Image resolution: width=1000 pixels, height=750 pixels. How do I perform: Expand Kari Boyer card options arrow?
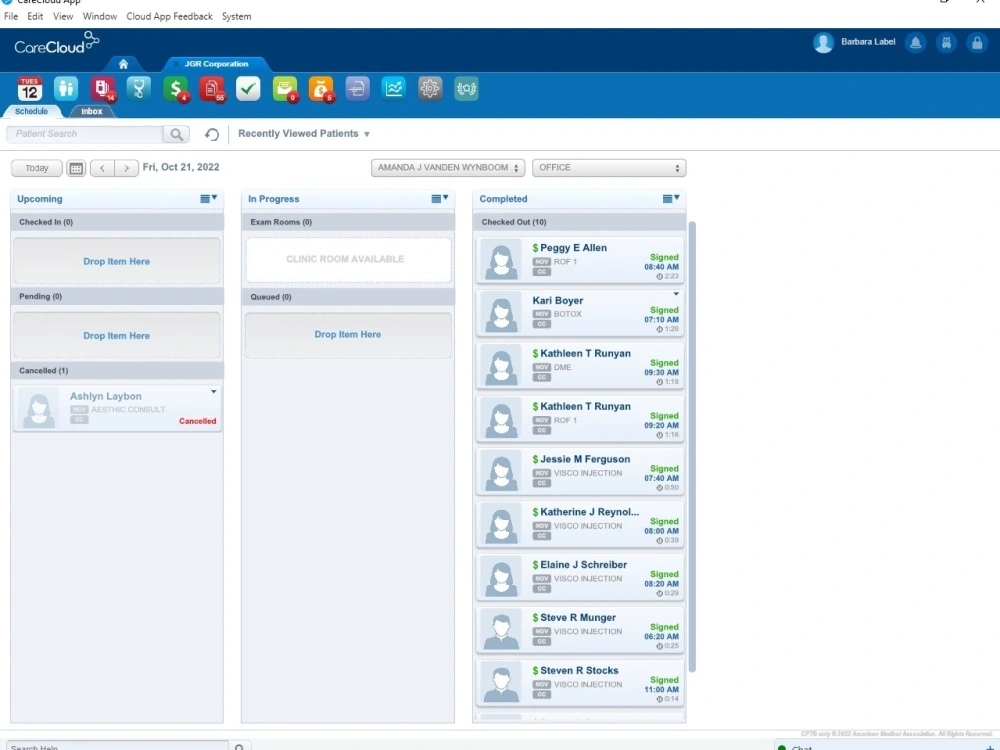pyautogui.click(x=676, y=294)
